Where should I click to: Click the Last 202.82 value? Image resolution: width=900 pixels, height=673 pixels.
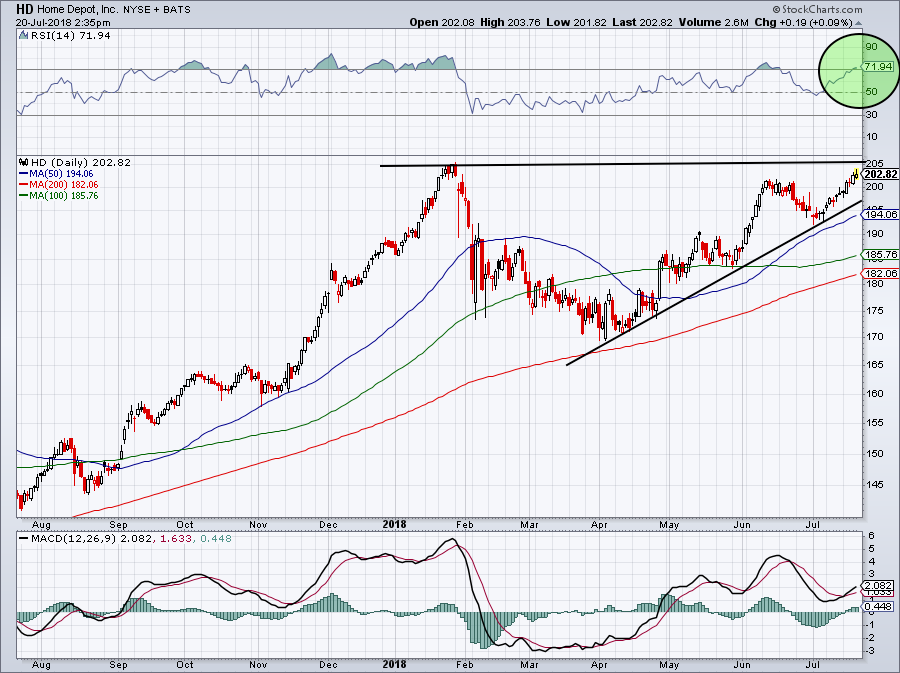tap(642, 22)
